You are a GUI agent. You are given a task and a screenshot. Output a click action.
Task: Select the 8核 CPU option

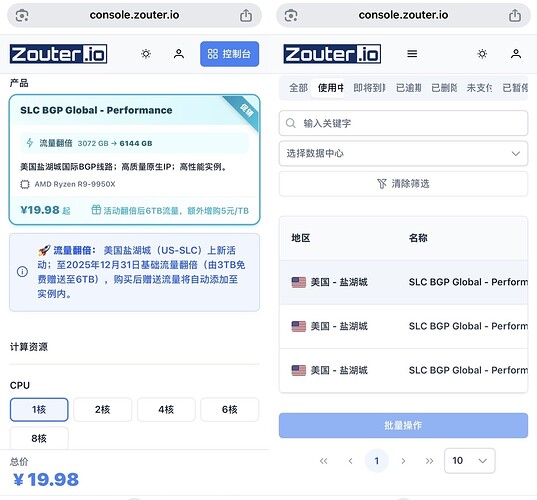(x=39, y=438)
